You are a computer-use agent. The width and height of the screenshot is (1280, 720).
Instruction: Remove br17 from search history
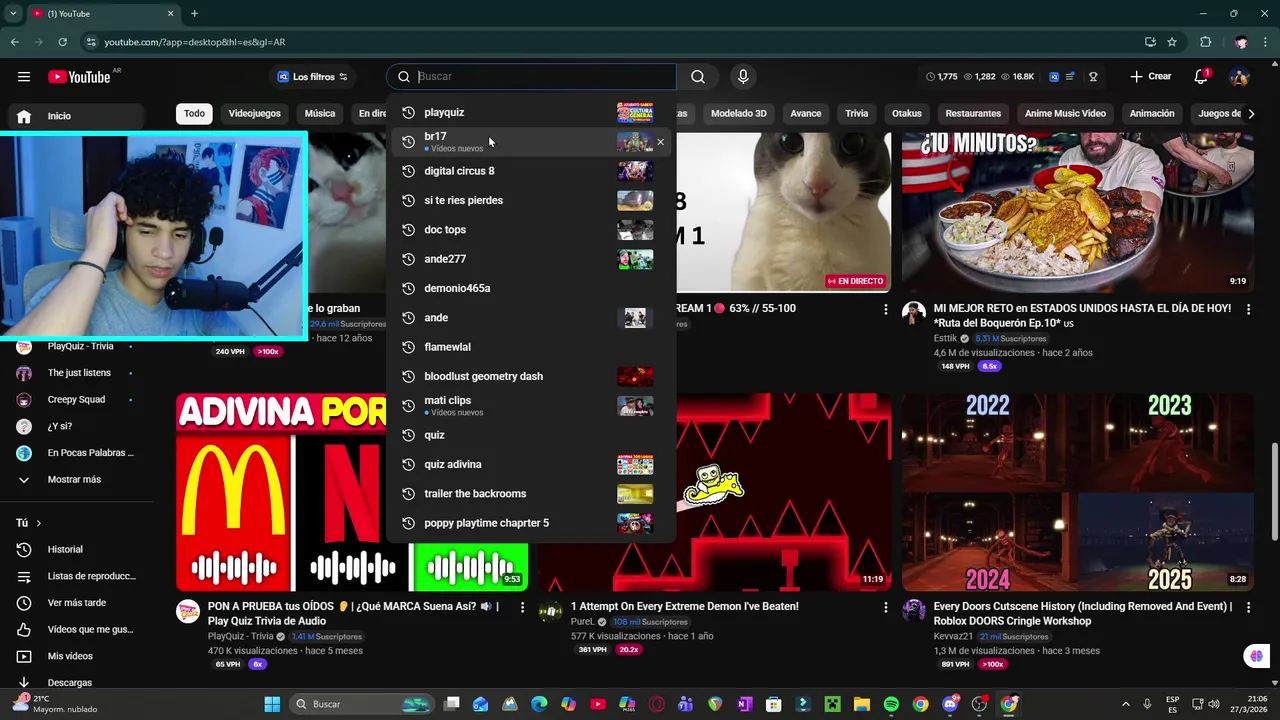(660, 142)
